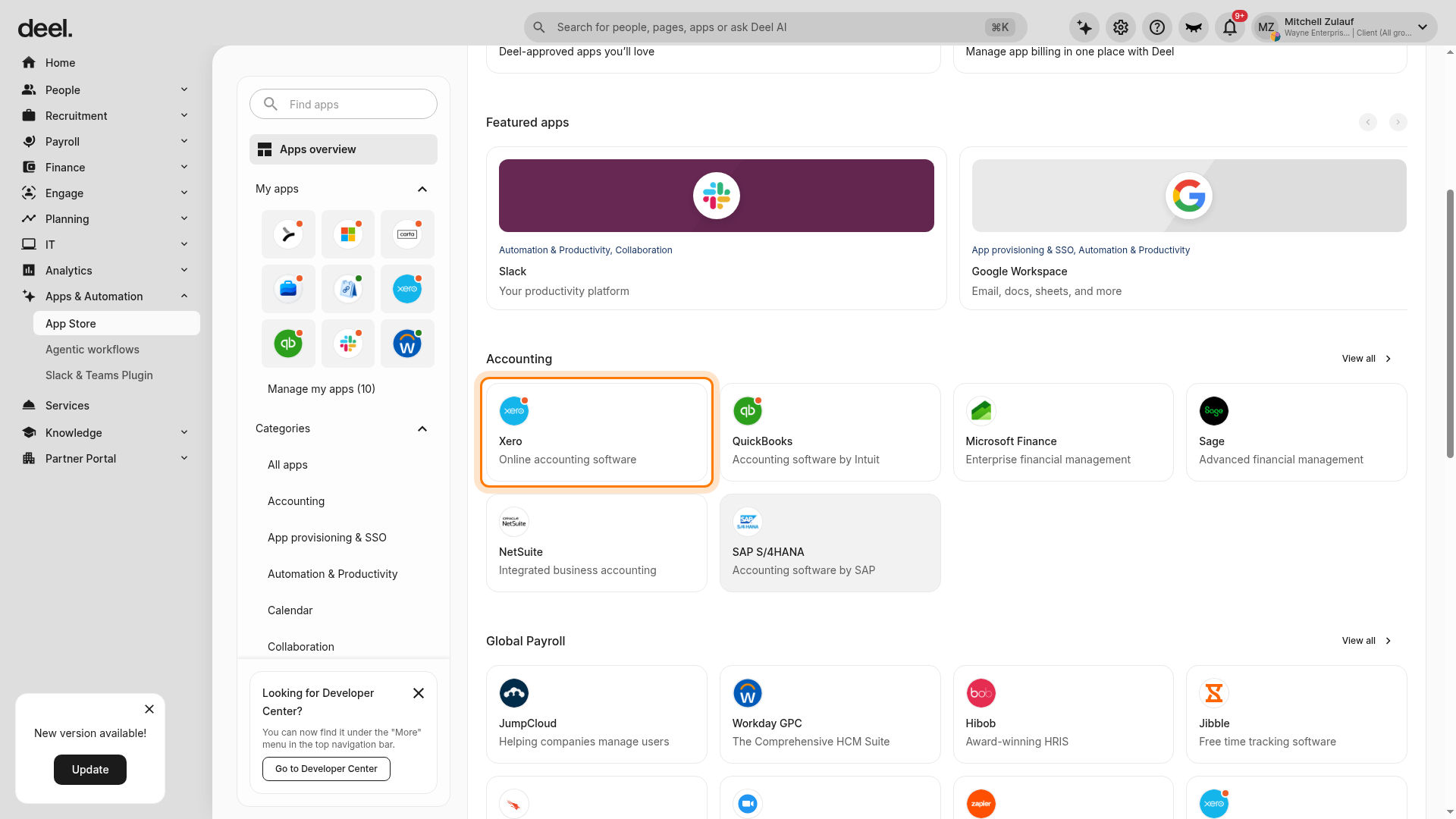Click the Deel logo
The width and height of the screenshot is (1456, 819).
(45, 29)
